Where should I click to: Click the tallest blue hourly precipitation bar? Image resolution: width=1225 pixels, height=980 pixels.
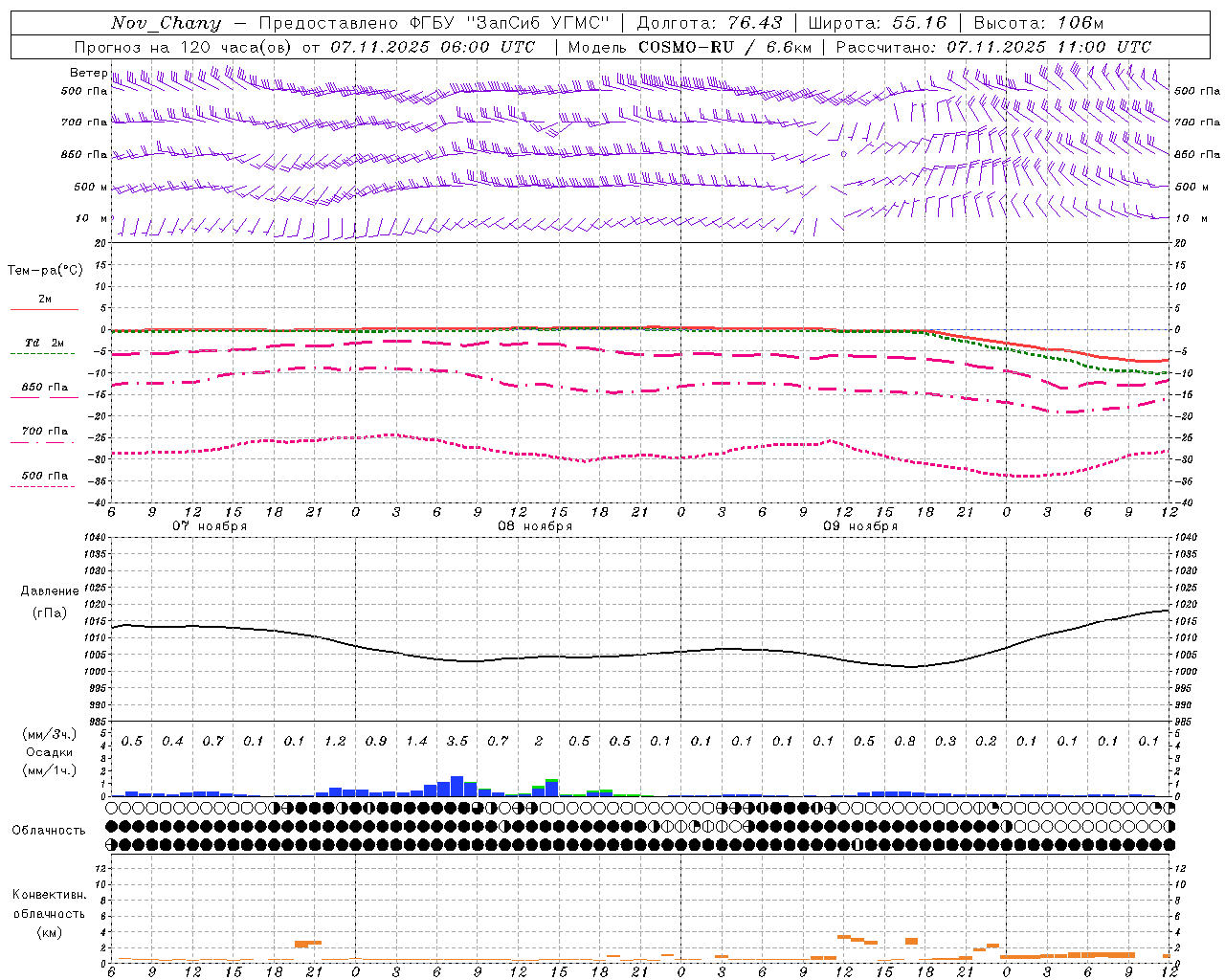pyautogui.click(x=457, y=786)
